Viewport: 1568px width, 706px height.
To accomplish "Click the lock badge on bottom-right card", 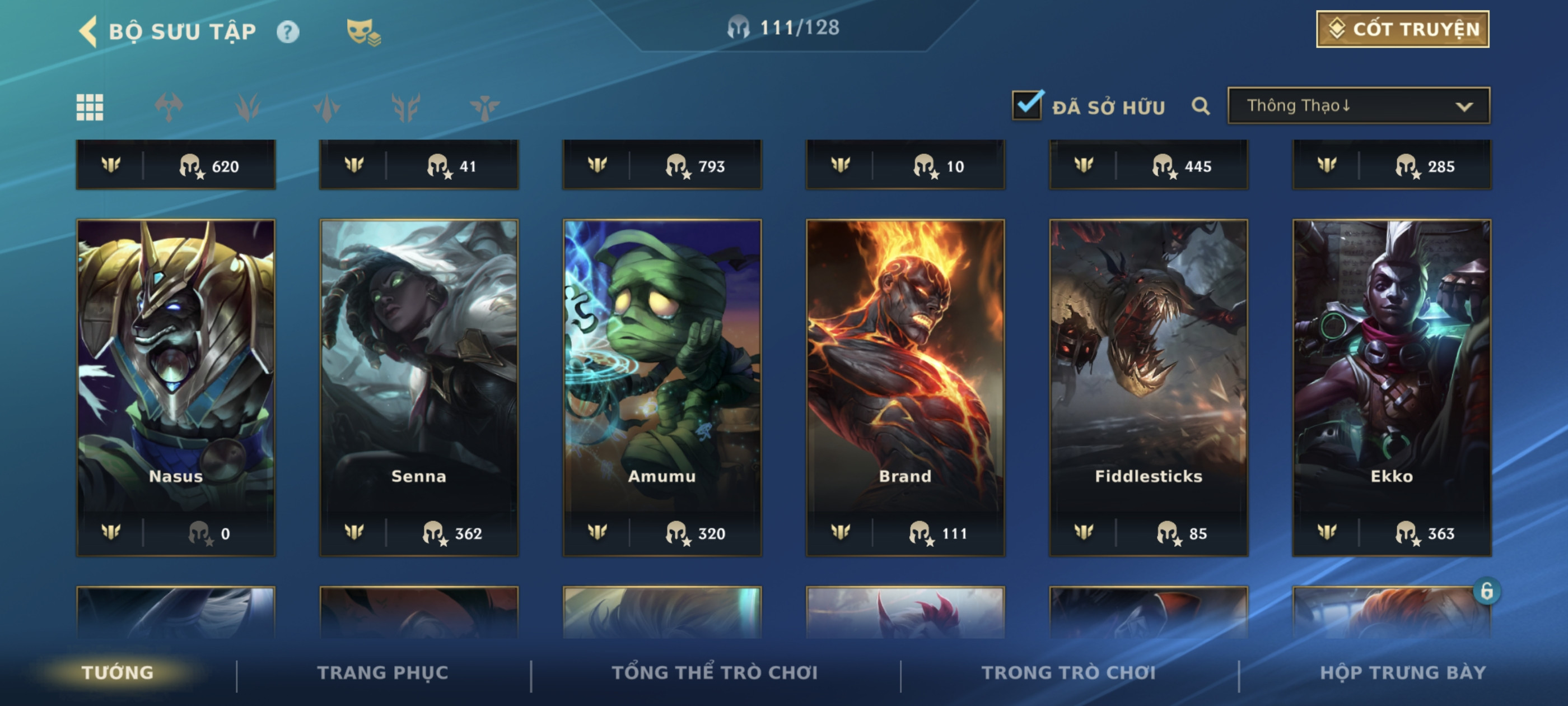I will coord(1486,590).
